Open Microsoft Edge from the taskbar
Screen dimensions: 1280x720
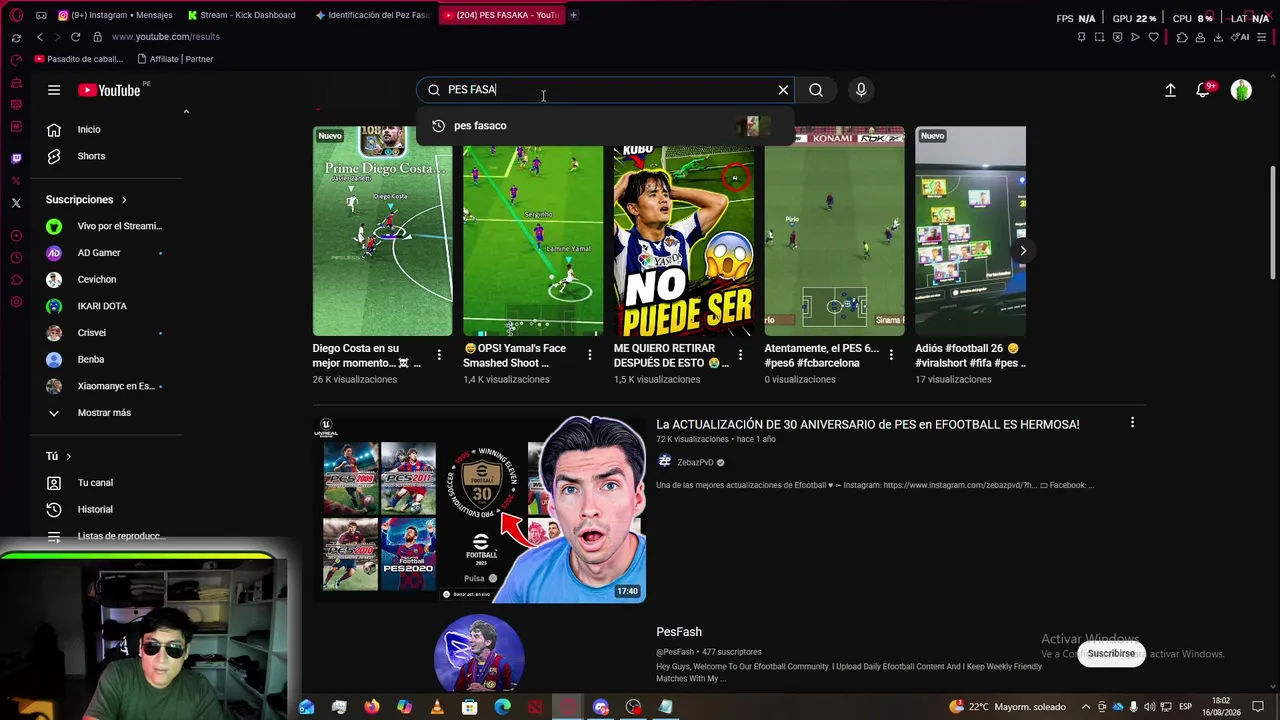(x=502, y=707)
